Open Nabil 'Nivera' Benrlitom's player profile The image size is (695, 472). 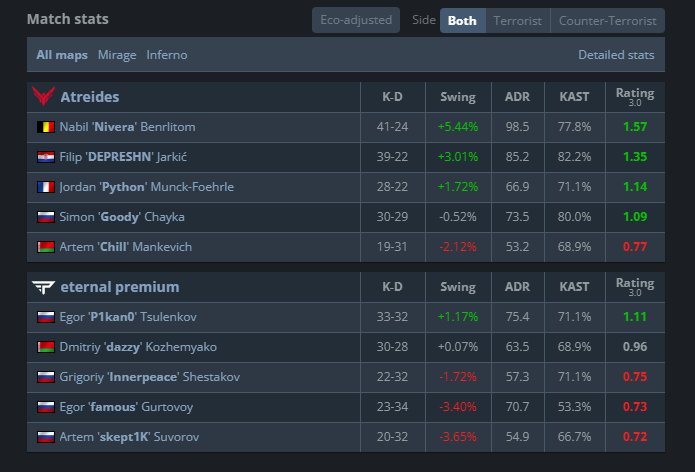pos(127,127)
